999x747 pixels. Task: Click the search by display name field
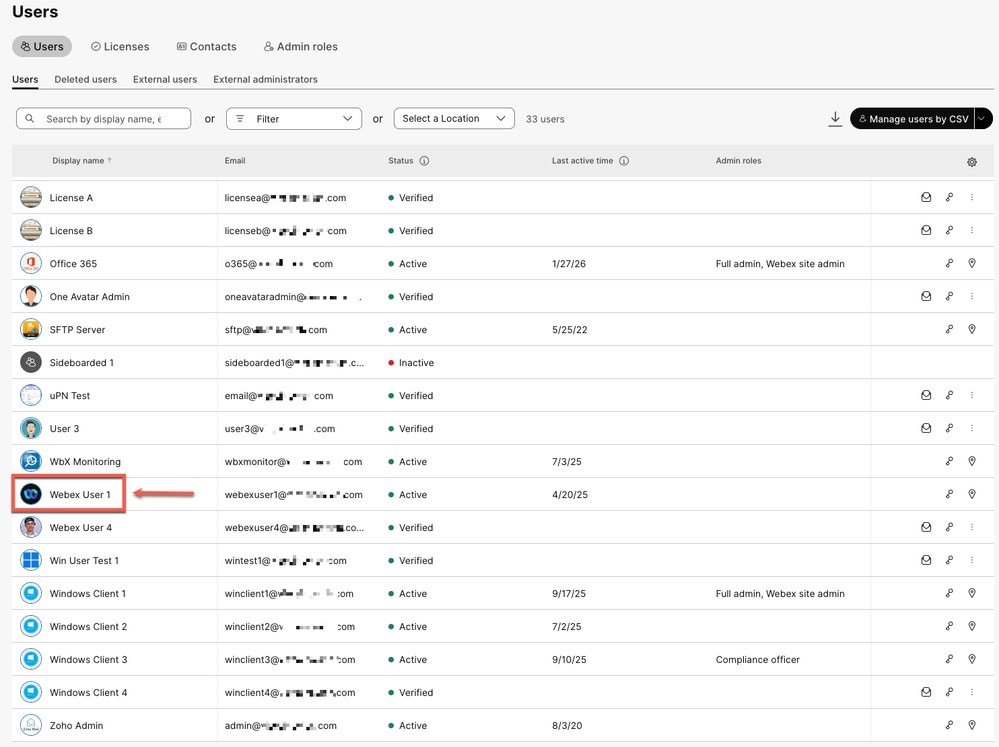[x=103, y=118]
